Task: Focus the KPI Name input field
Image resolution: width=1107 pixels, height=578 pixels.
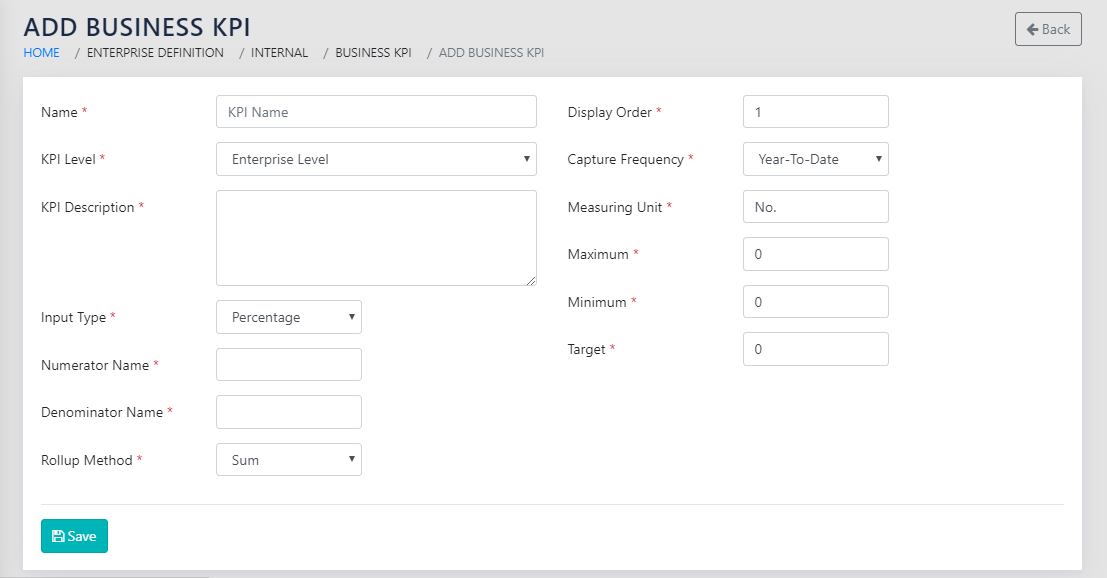Action: pyautogui.click(x=376, y=112)
